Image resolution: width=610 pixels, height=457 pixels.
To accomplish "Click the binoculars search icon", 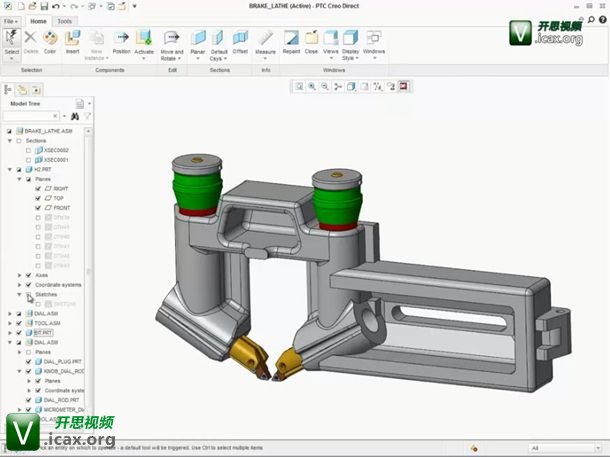I will [75, 116].
